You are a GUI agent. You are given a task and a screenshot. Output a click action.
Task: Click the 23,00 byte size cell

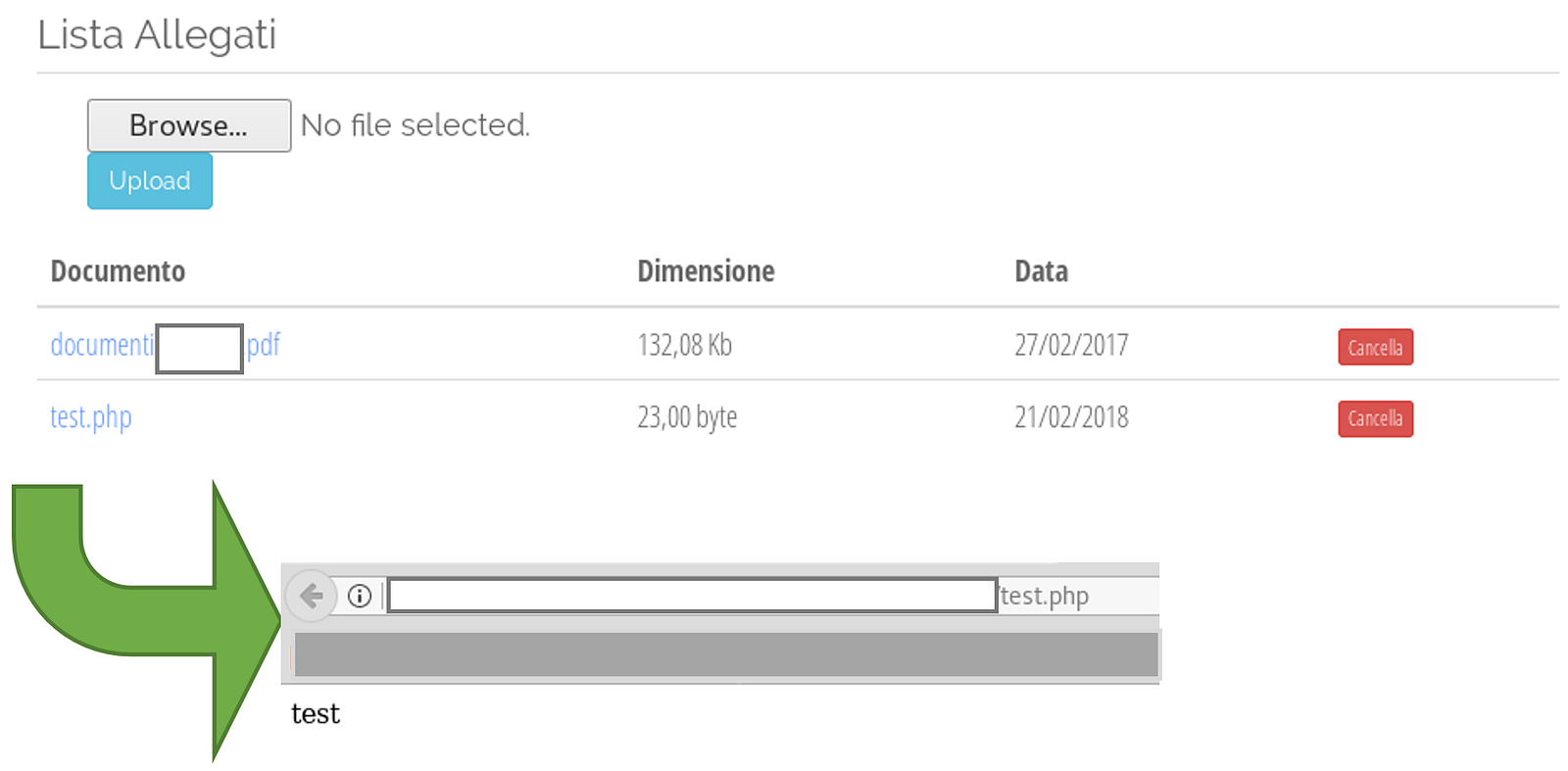pyautogui.click(x=687, y=417)
